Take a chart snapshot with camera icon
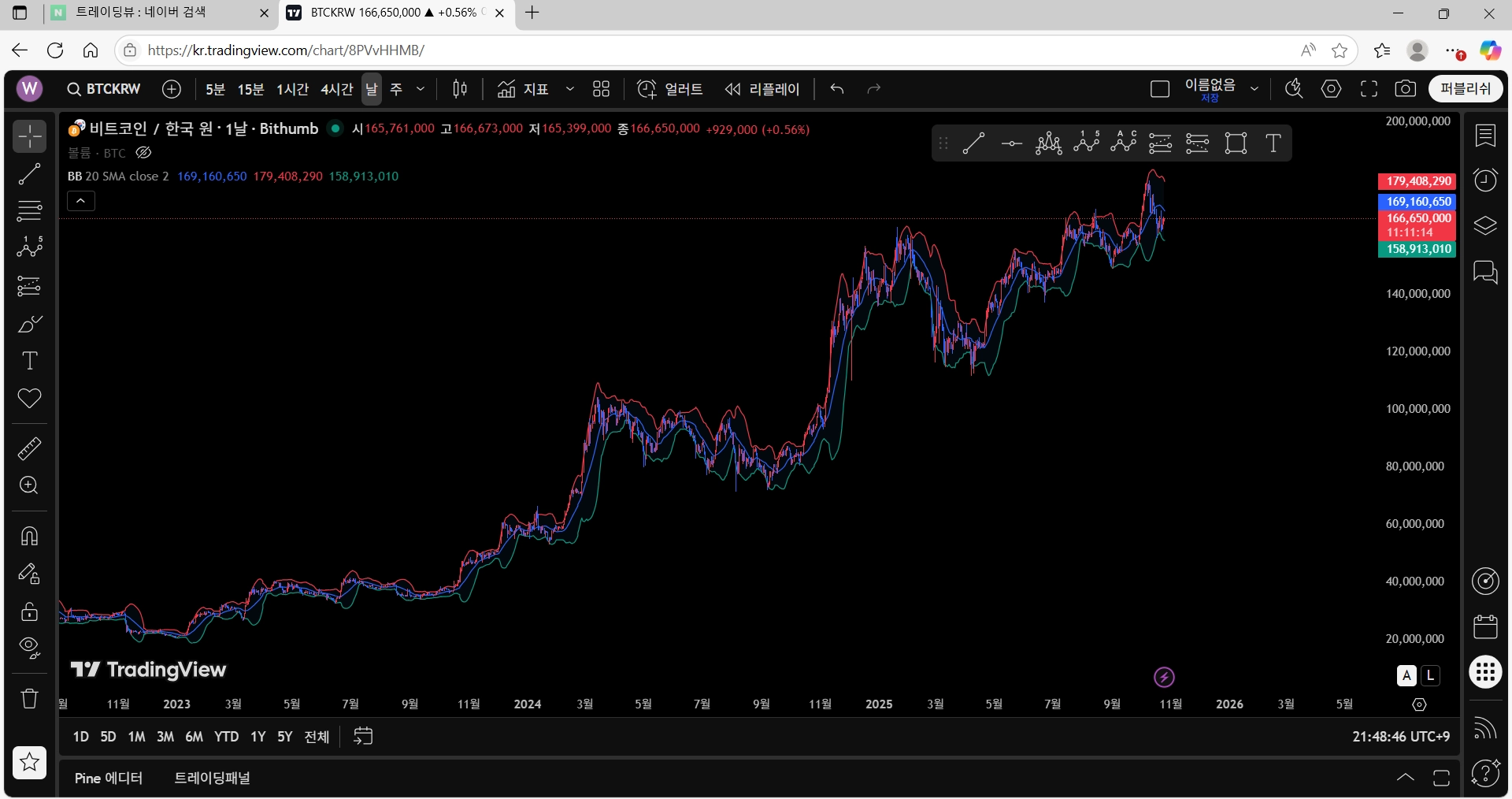The width and height of the screenshot is (1512, 799). pos(1405,89)
